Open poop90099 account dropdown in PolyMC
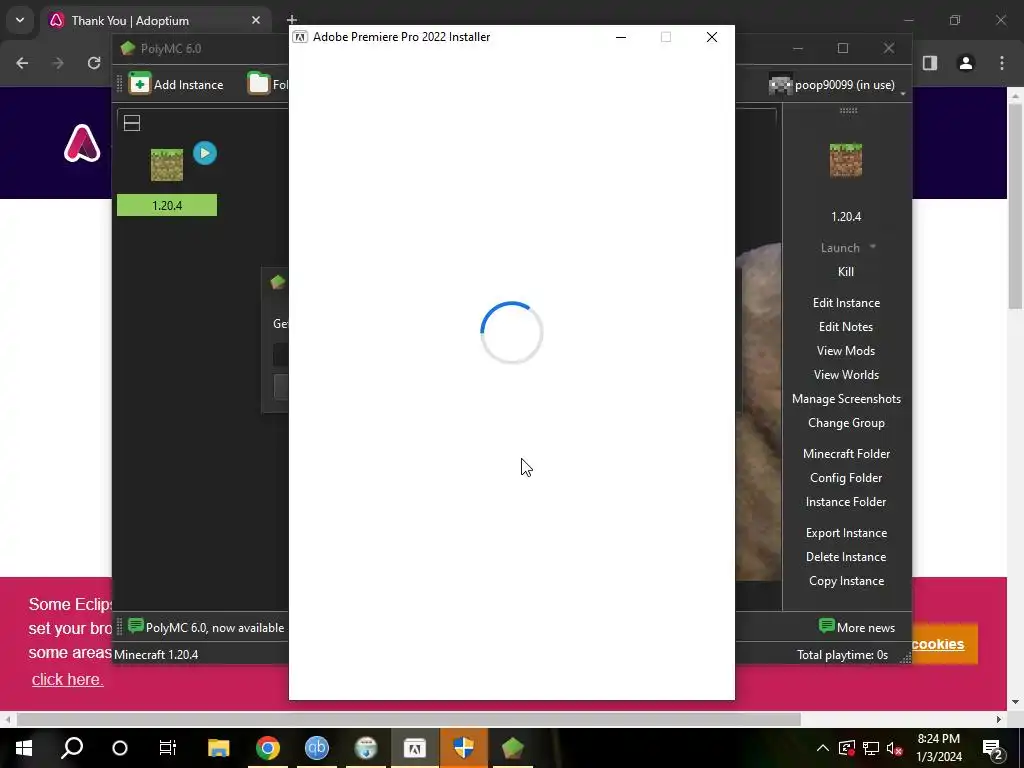Viewport: 1024px width, 768px height. click(838, 85)
